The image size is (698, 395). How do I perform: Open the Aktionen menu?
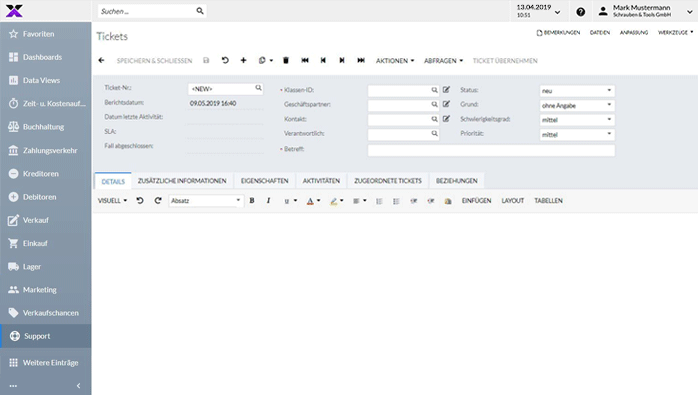[x=395, y=61]
